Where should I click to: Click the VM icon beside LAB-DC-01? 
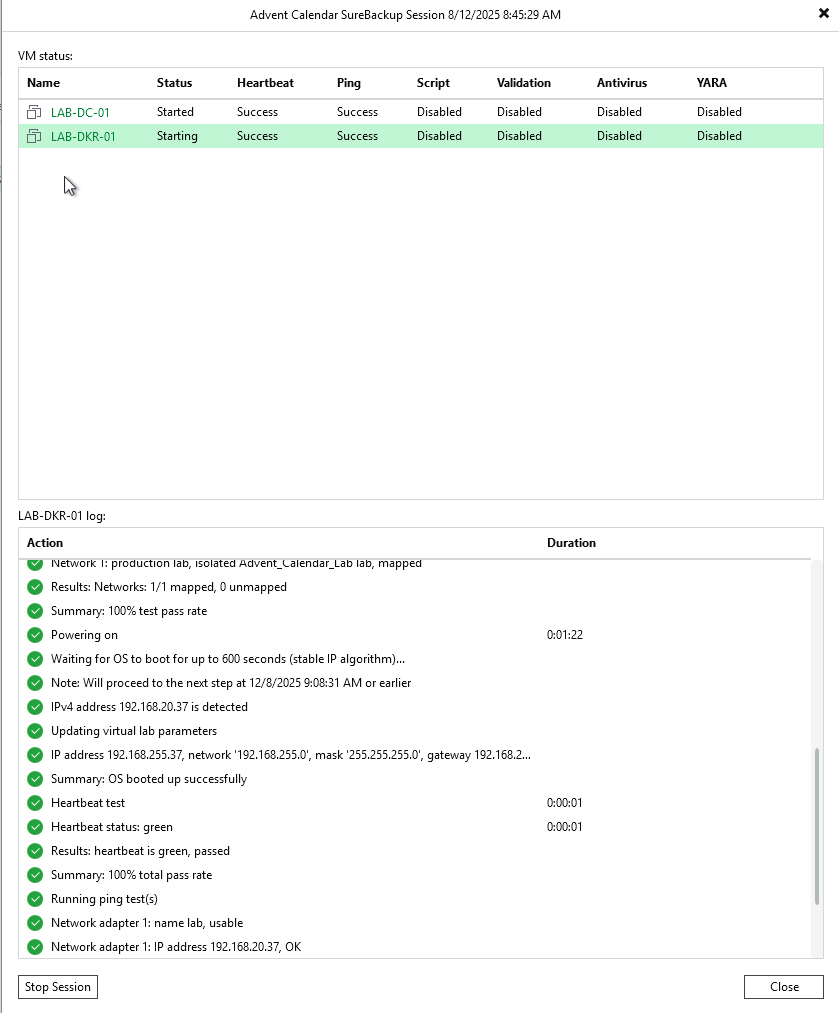(34, 112)
